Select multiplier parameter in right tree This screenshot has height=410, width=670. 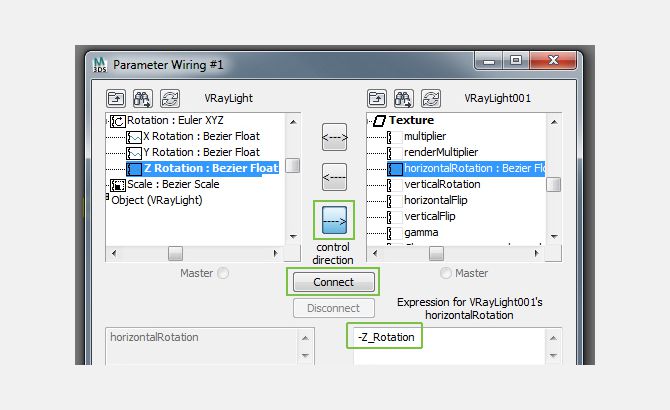pyautogui.click(x=425, y=136)
